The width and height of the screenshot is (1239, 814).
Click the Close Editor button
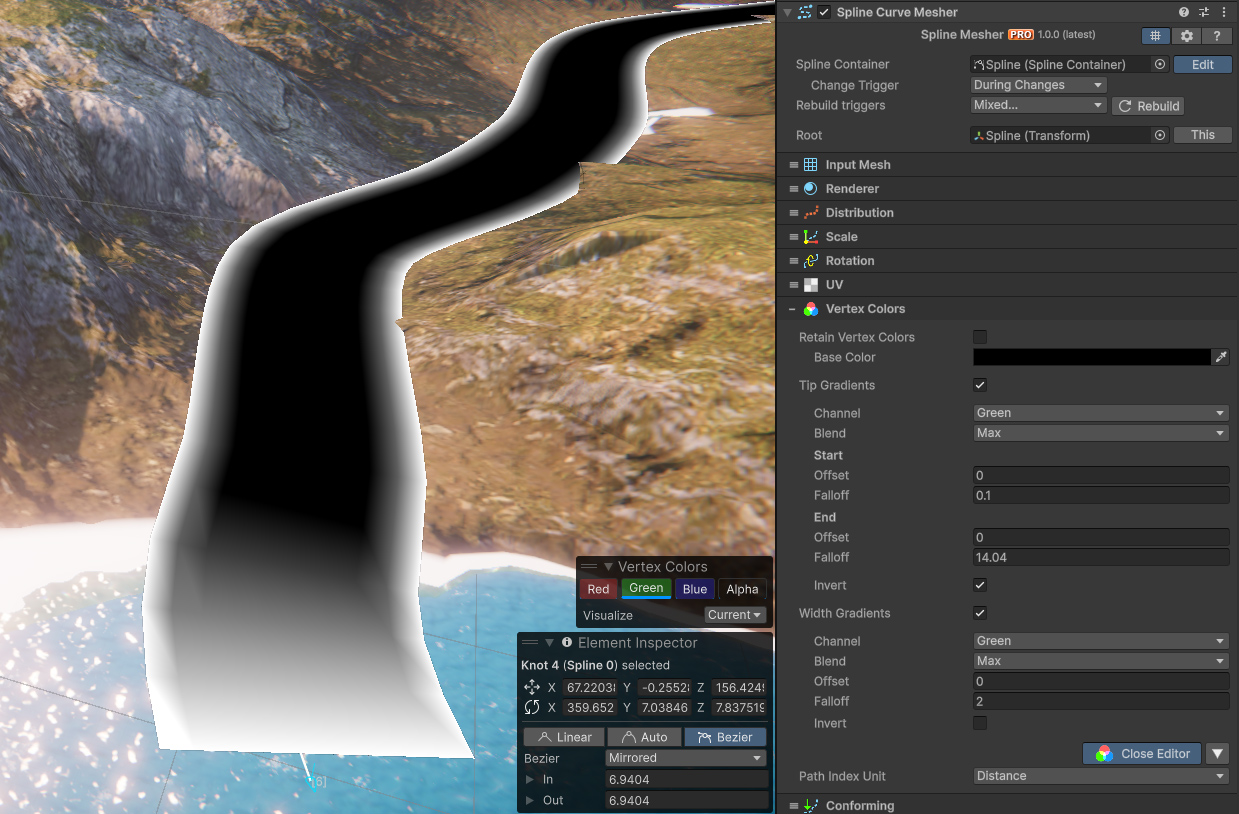(1143, 754)
